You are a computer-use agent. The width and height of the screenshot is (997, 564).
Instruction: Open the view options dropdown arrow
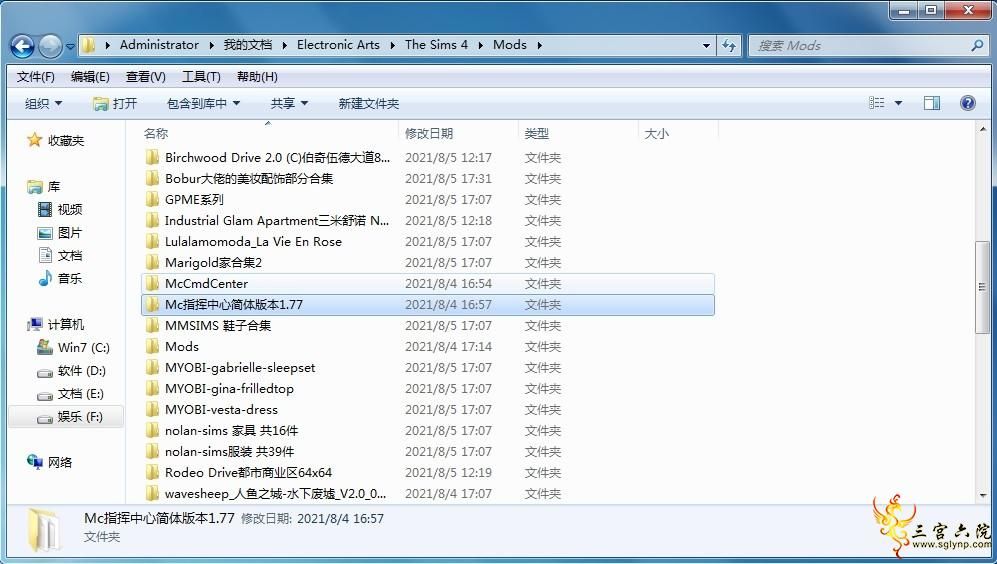tap(898, 103)
